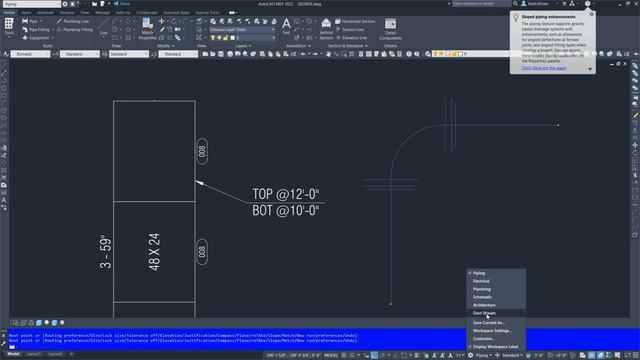Open the Autodesk App Store cart icon
Image resolution: width=640 pixels, height=360 pixels.
tap(564, 4)
